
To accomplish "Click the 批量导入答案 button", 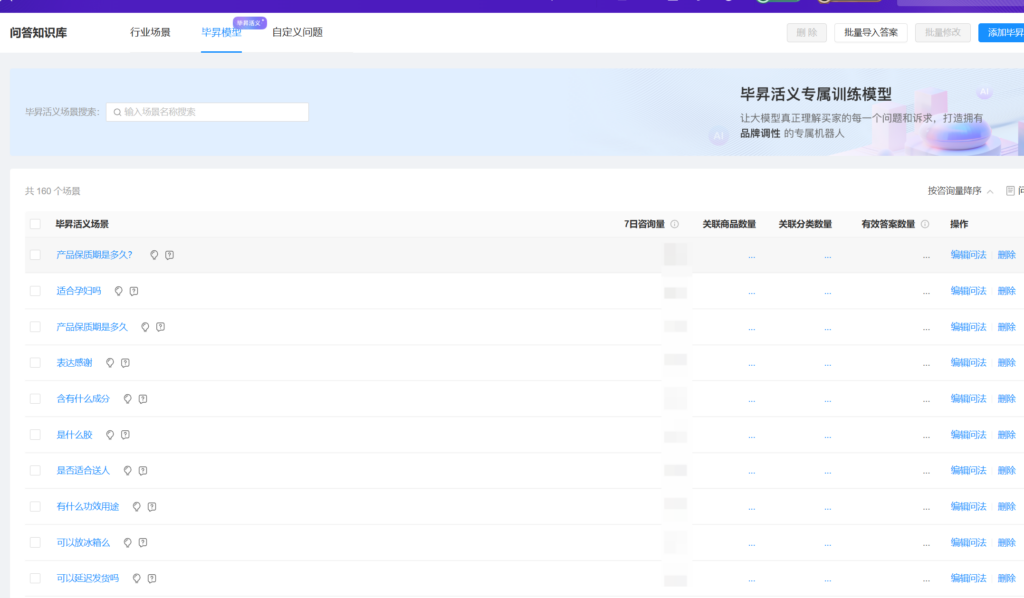I will pyautogui.click(x=871, y=32).
